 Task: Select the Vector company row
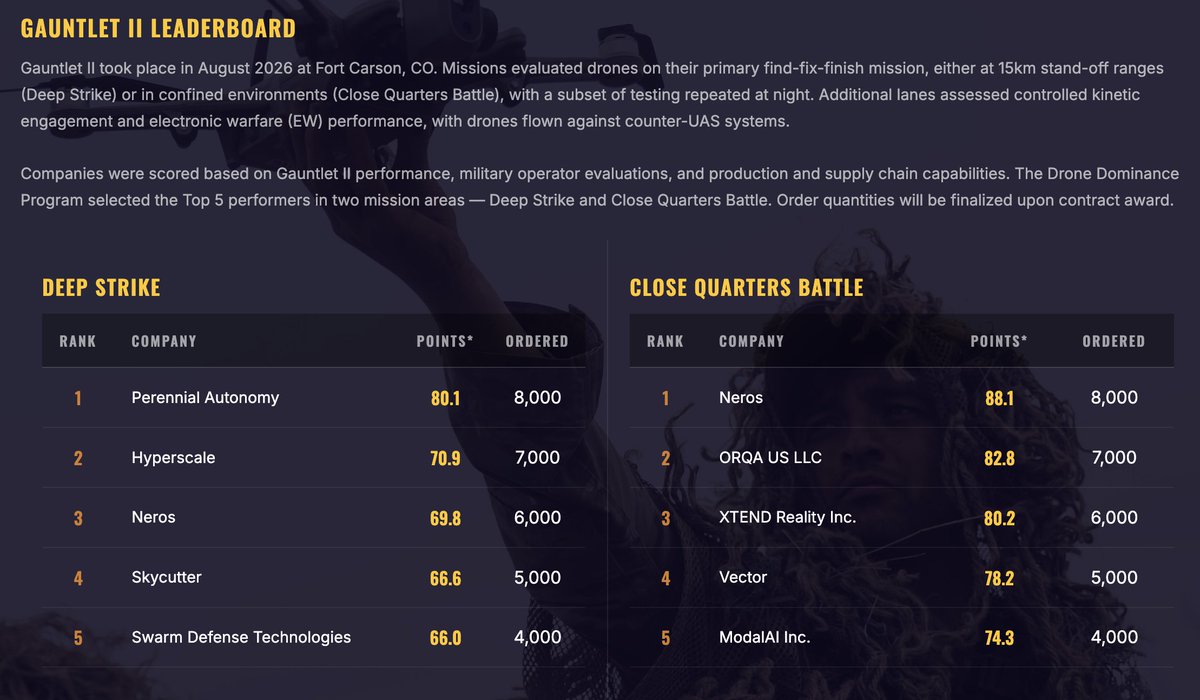click(902, 578)
